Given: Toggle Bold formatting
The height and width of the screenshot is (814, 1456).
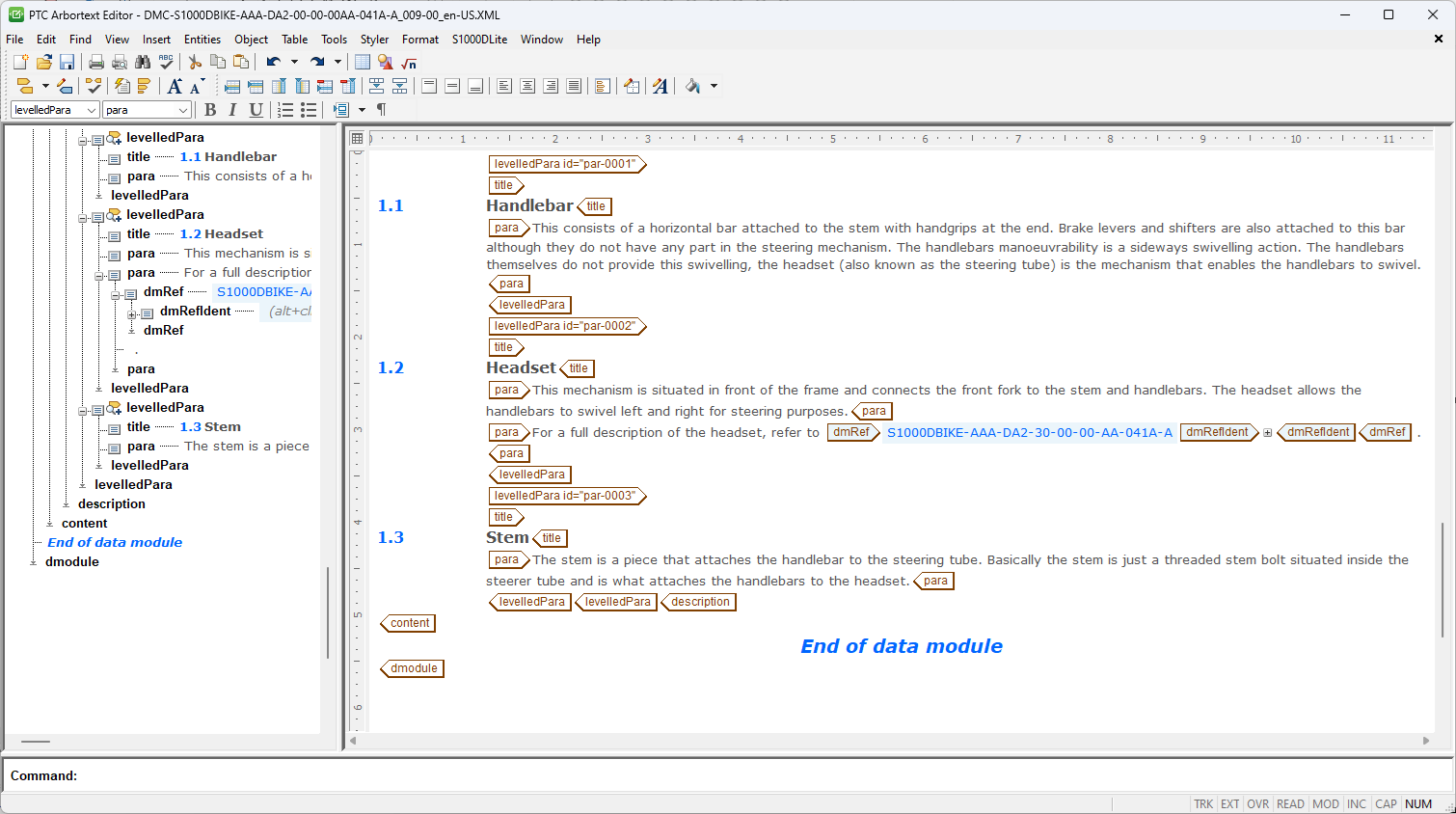Looking at the screenshot, I should (210, 110).
